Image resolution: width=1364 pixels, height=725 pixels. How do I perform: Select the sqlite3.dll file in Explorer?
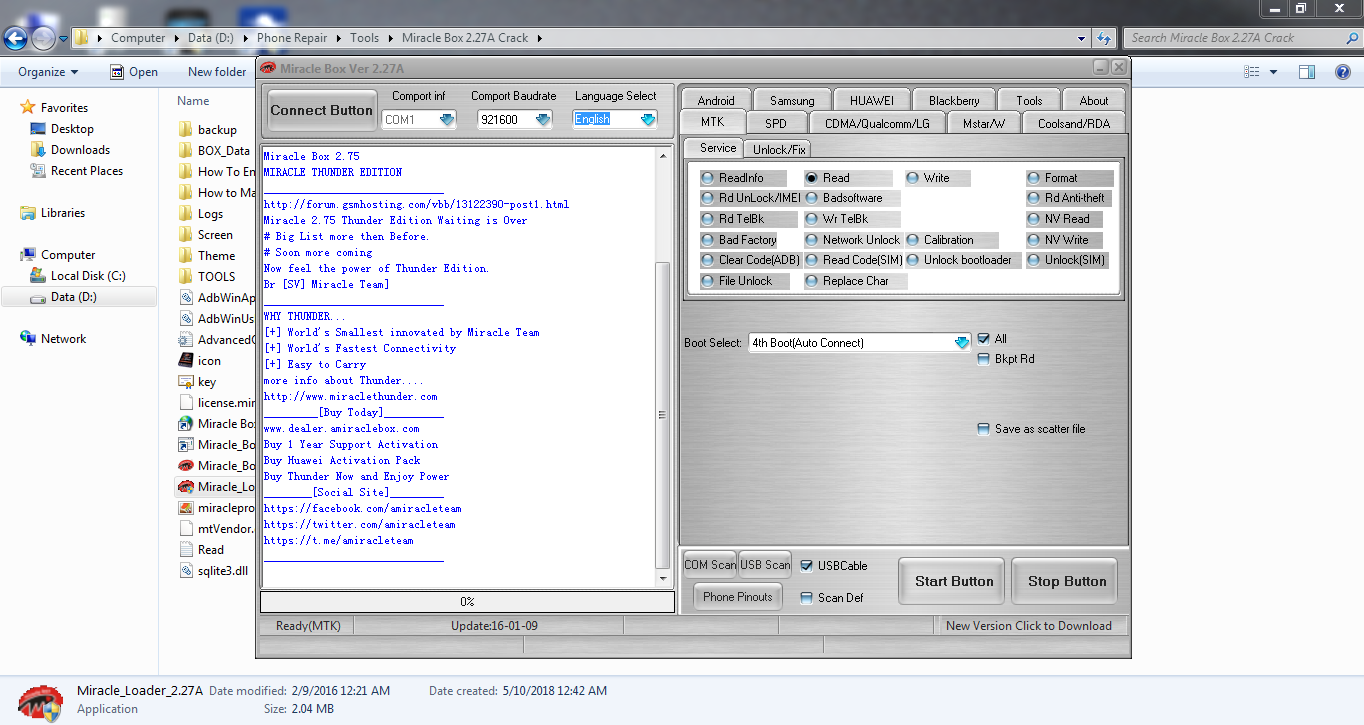pyautogui.click(x=213, y=571)
